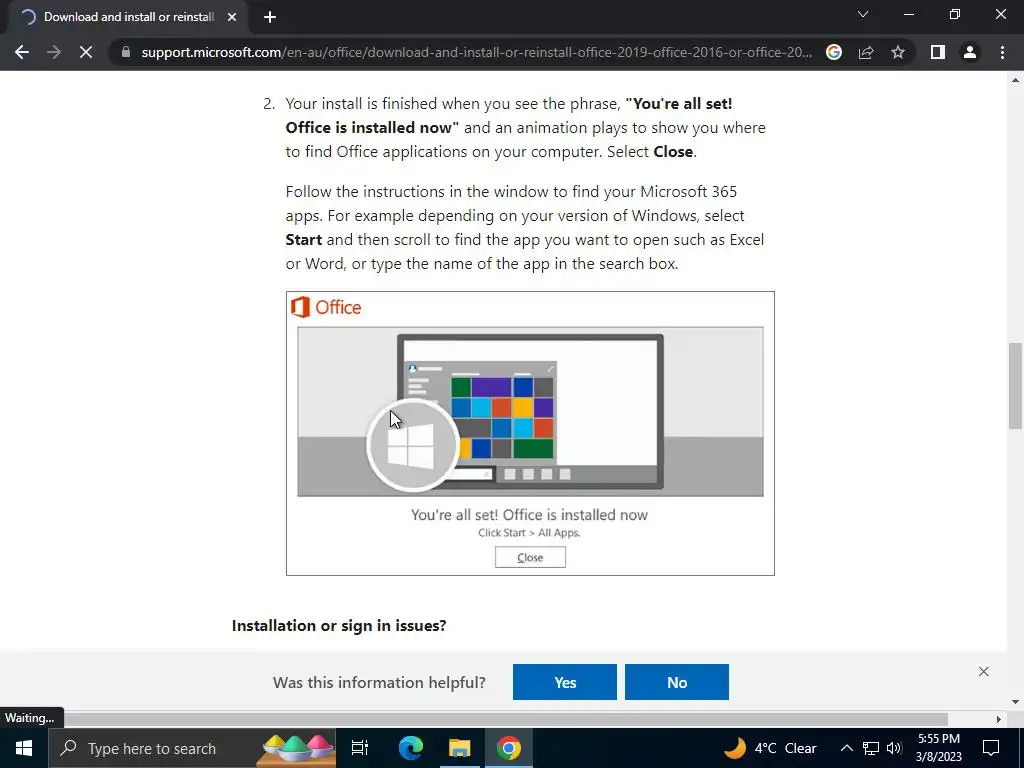The image size is (1024, 768).
Task: Click the Close button in Office image
Action: (x=530, y=557)
